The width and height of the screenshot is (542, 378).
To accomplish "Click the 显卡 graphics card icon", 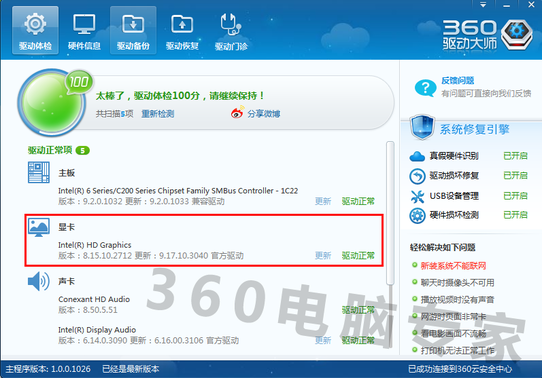I will (x=38, y=227).
